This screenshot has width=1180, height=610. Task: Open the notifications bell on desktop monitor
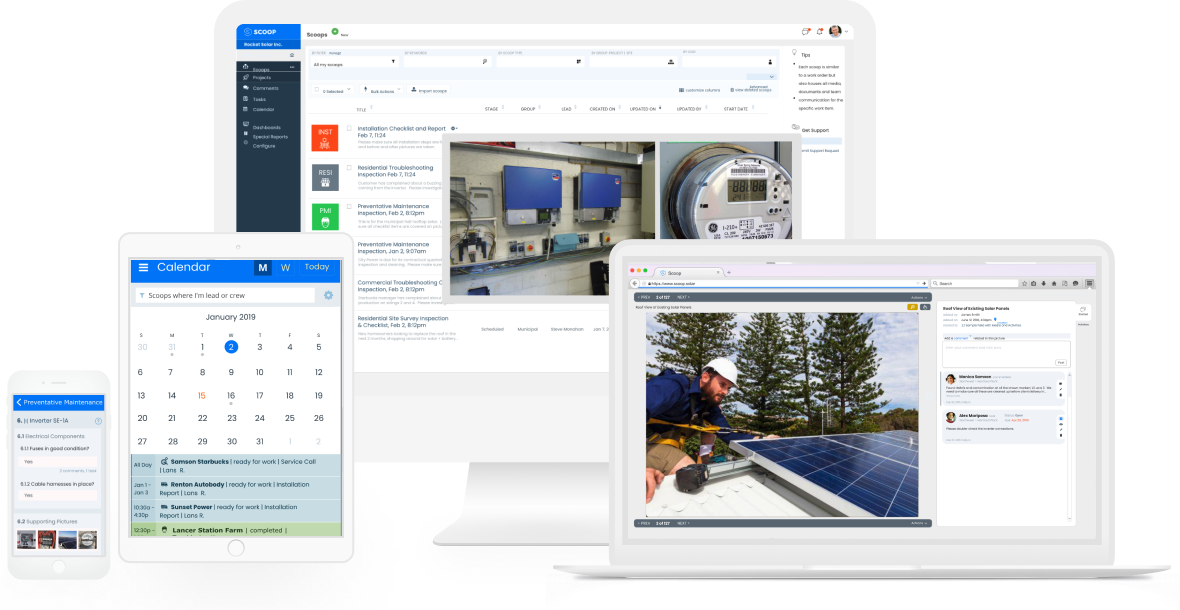[x=820, y=32]
